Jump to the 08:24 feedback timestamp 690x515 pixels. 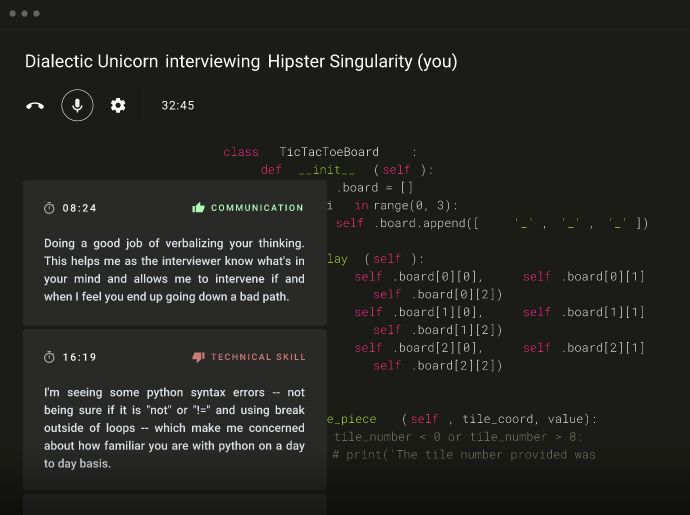[x=79, y=208]
